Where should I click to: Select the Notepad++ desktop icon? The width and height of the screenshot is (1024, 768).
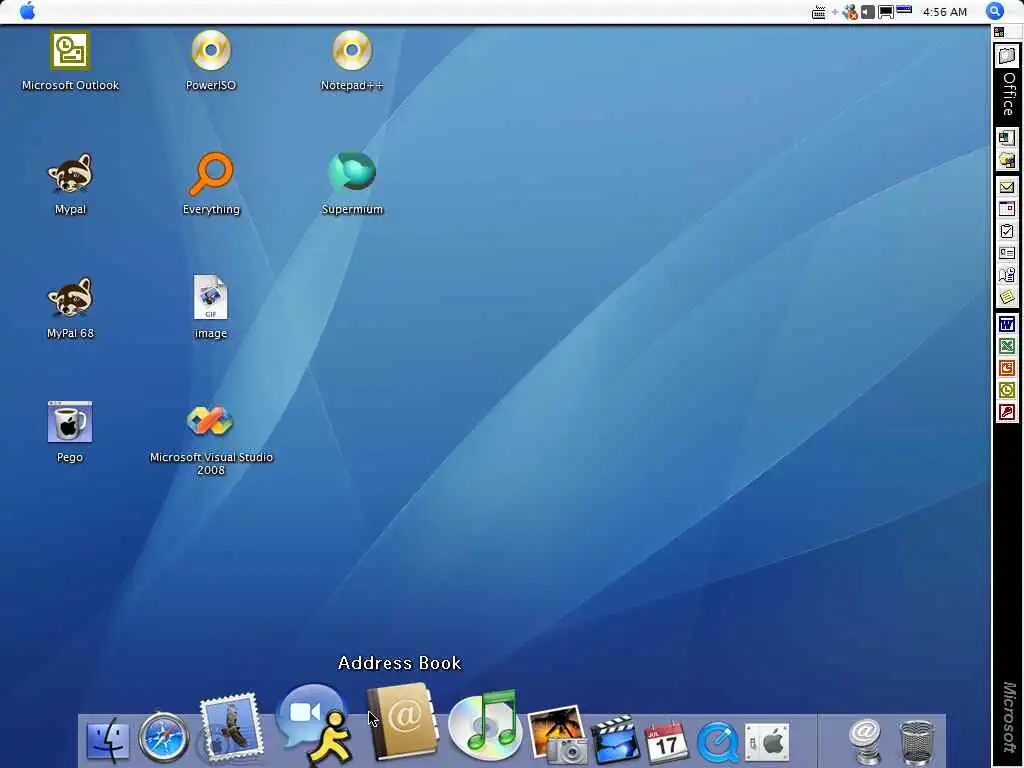(x=351, y=60)
